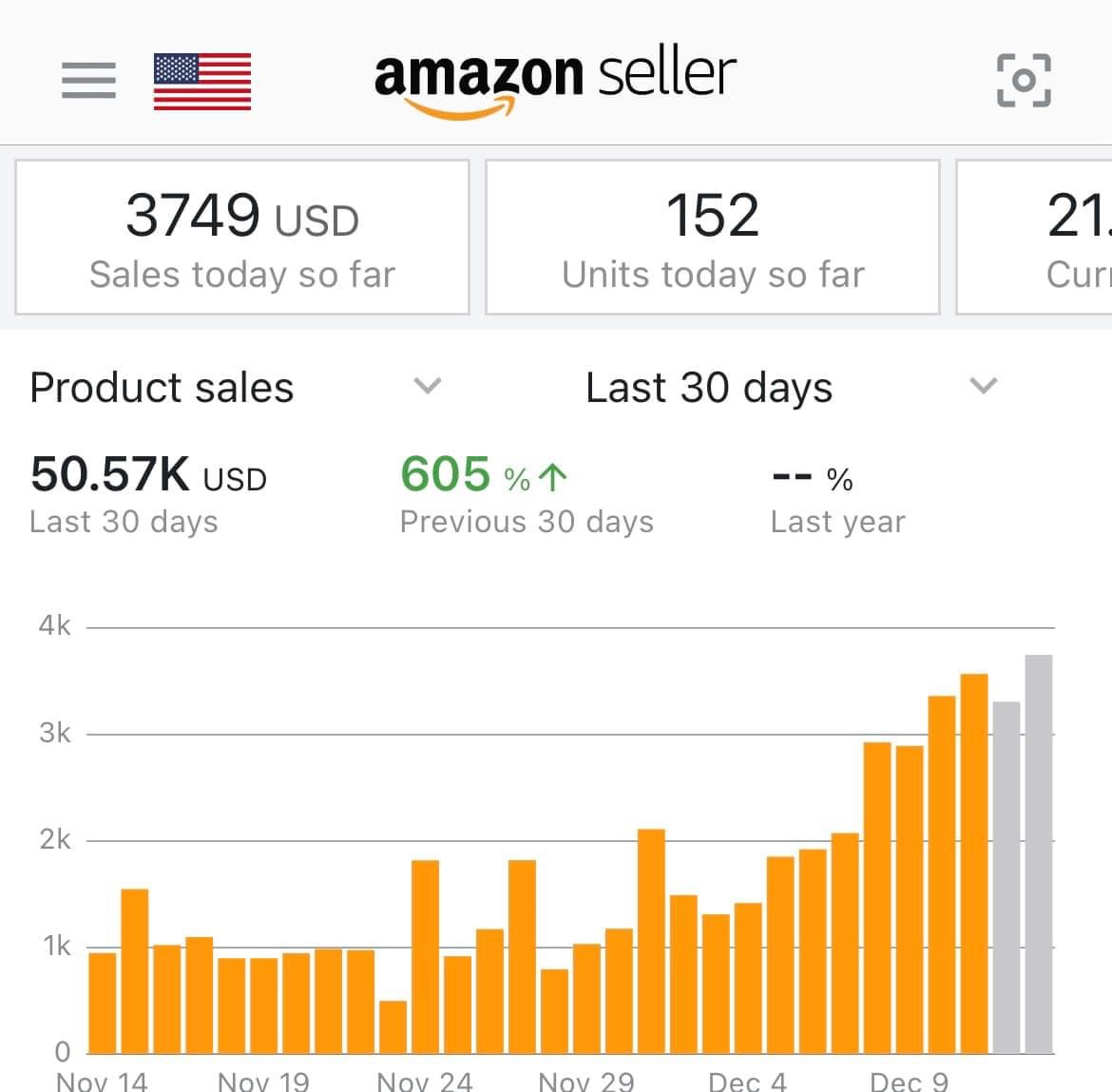Open the hamburger navigation menu
Screen dimensions: 1112x1092
point(88,80)
